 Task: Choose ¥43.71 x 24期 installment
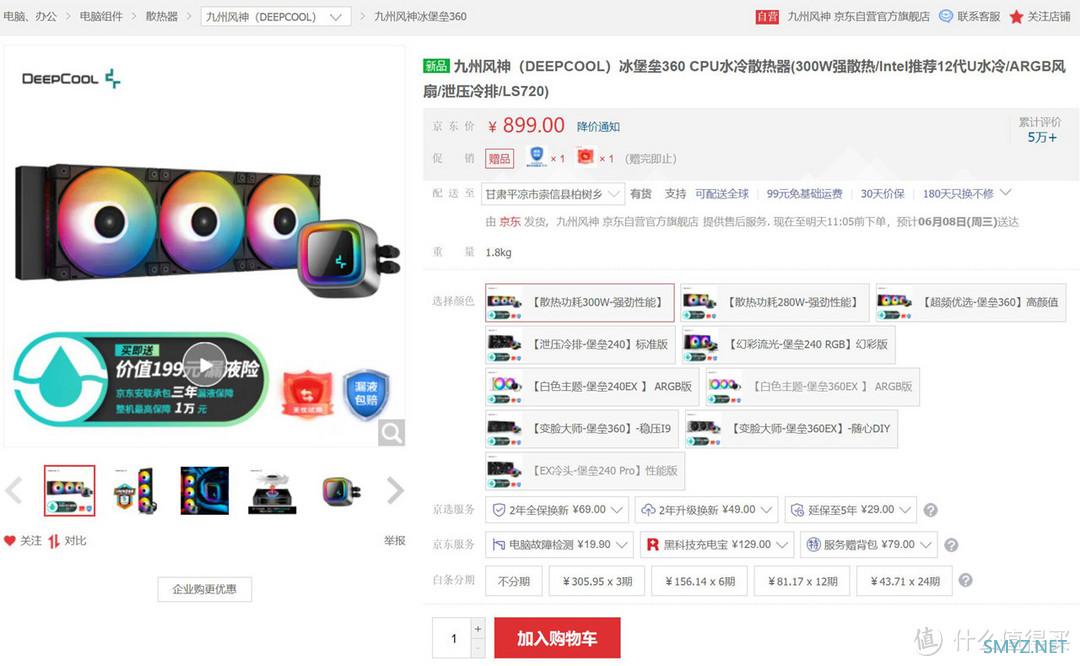(905, 581)
